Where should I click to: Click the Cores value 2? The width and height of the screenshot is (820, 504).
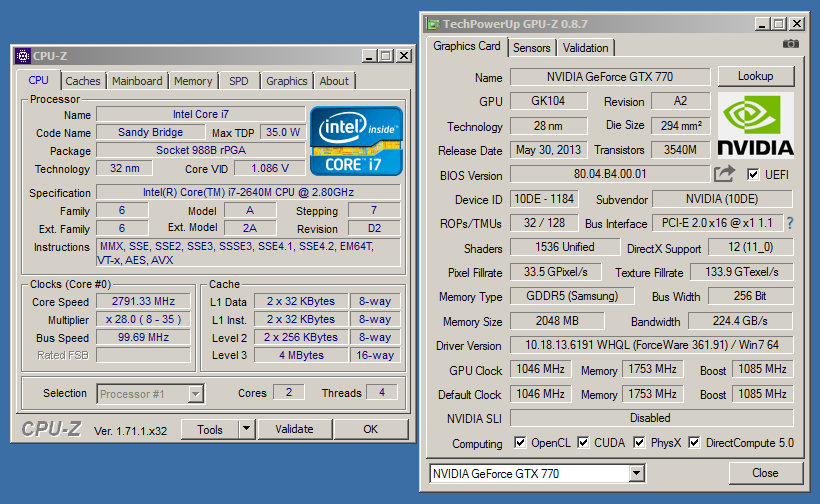coord(289,392)
